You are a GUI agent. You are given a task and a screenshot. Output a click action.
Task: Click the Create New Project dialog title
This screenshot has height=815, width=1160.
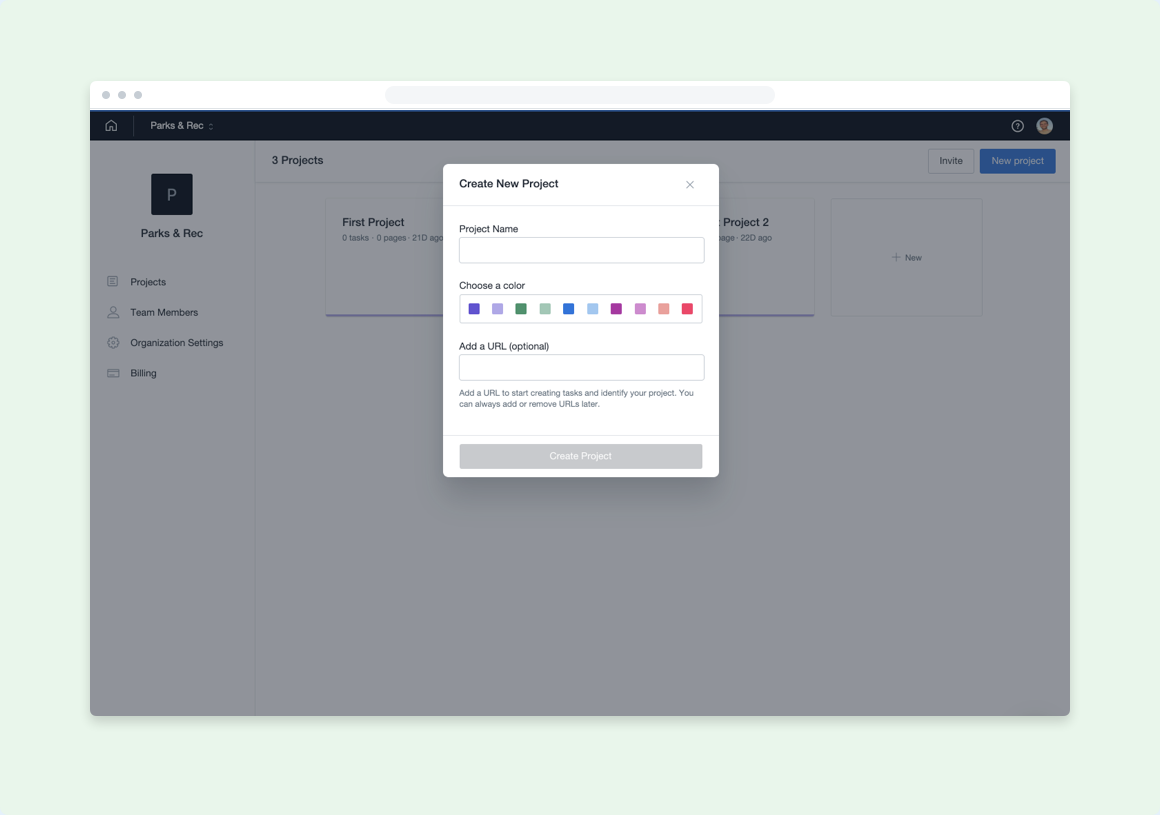509,183
